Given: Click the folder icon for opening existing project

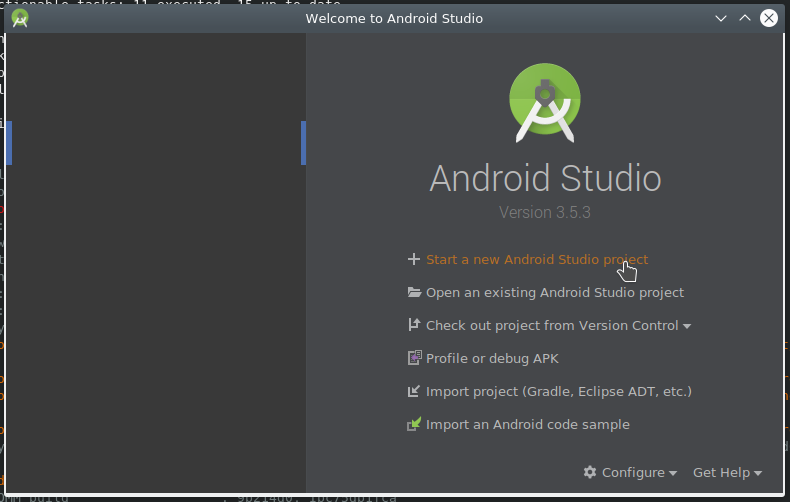Looking at the screenshot, I should pos(414,292).
